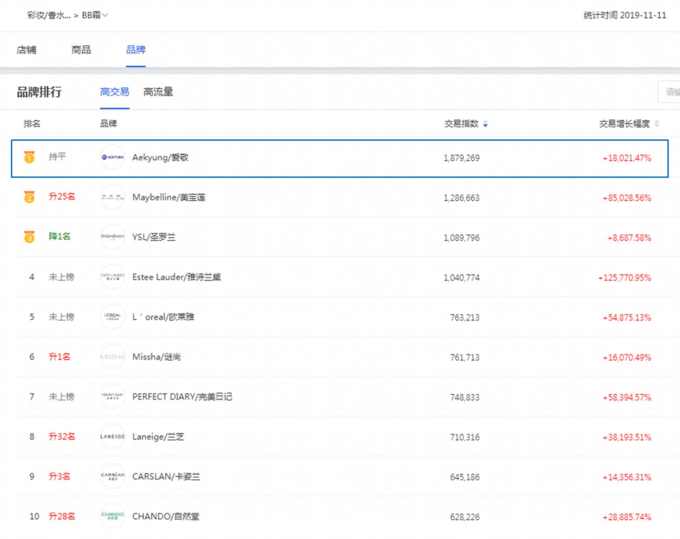Click the growth value +85,028.56%
Screen dimensions: 680x539
coord(627,198)
